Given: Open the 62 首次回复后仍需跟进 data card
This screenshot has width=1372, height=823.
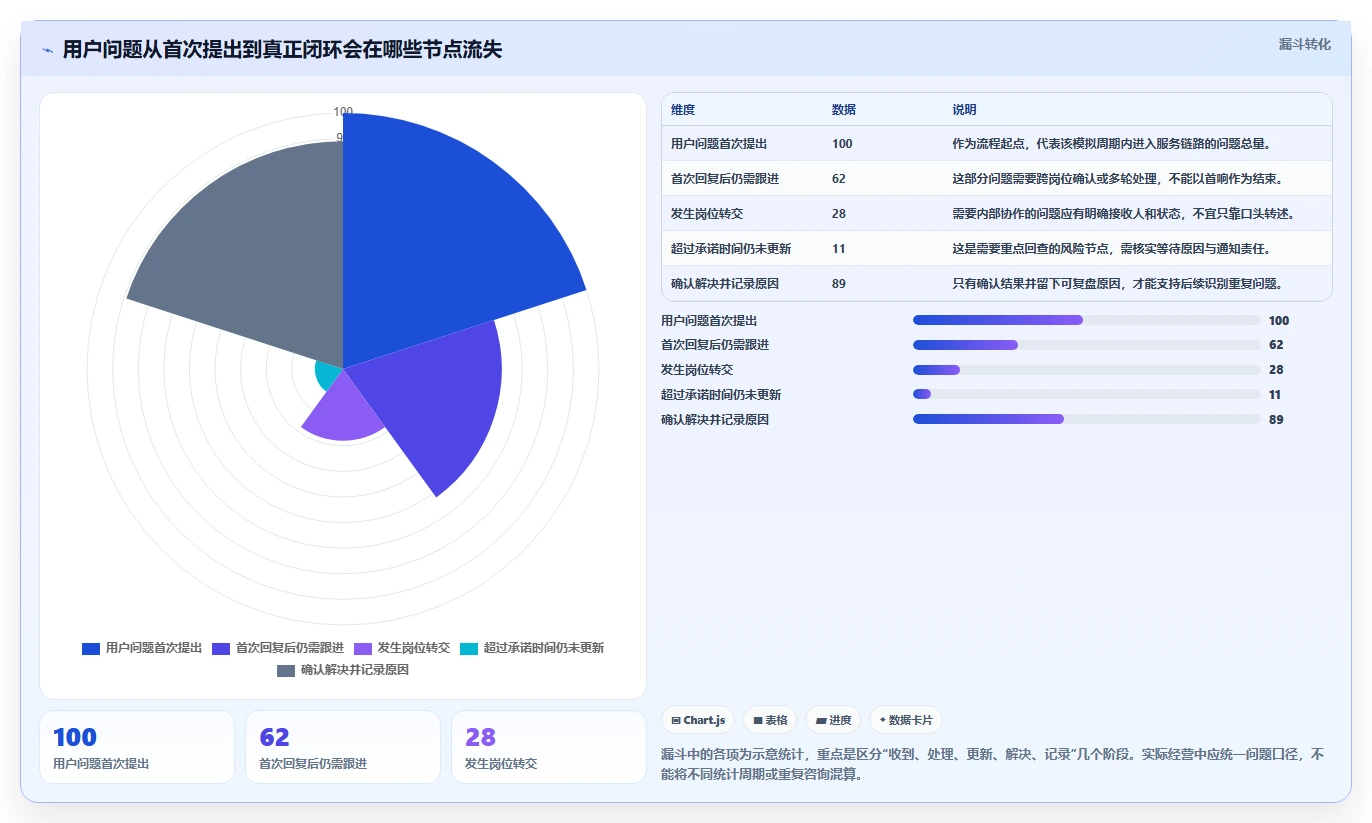Looking at the screenshot, I should click(343, 747).
